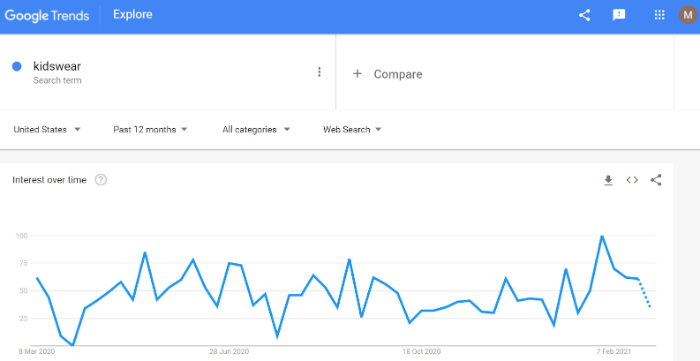The image size is (700, 361).
Task: Click the share icon in the top header
Action: (584, 15)
